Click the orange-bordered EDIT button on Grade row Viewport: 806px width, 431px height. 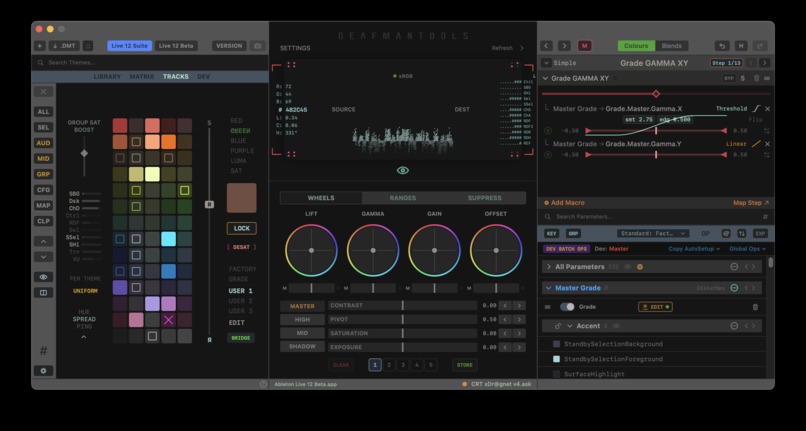pos(655,307)
